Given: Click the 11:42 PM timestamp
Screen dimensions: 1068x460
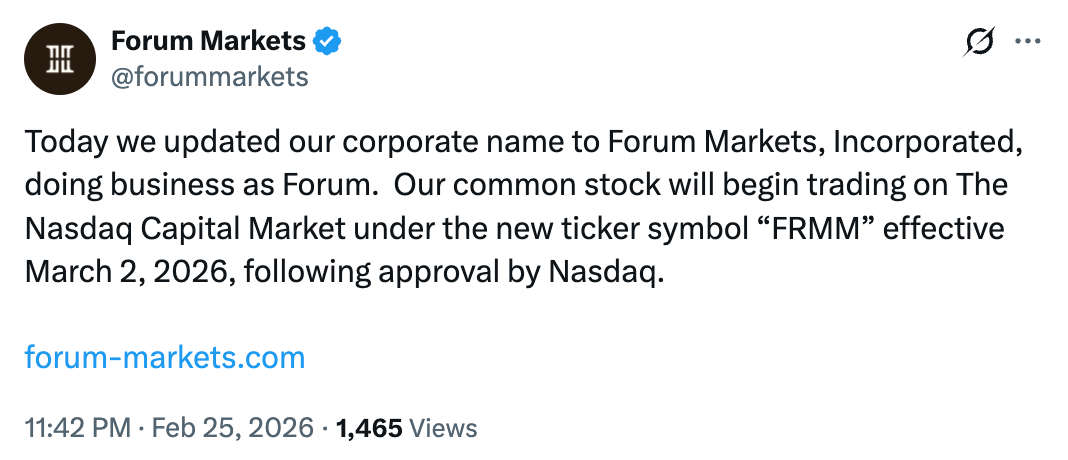Looking at the screenshot, I should point(78,428).
